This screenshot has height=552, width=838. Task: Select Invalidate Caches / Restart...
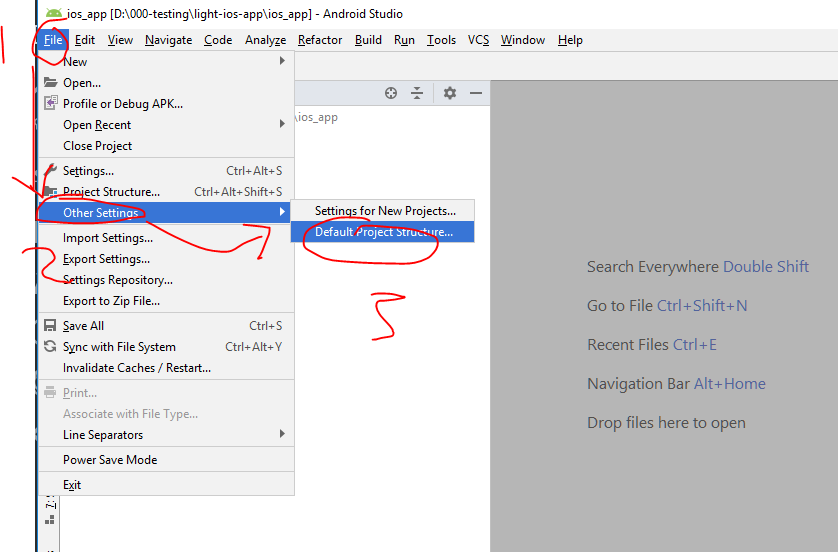(x=166, y=368)
